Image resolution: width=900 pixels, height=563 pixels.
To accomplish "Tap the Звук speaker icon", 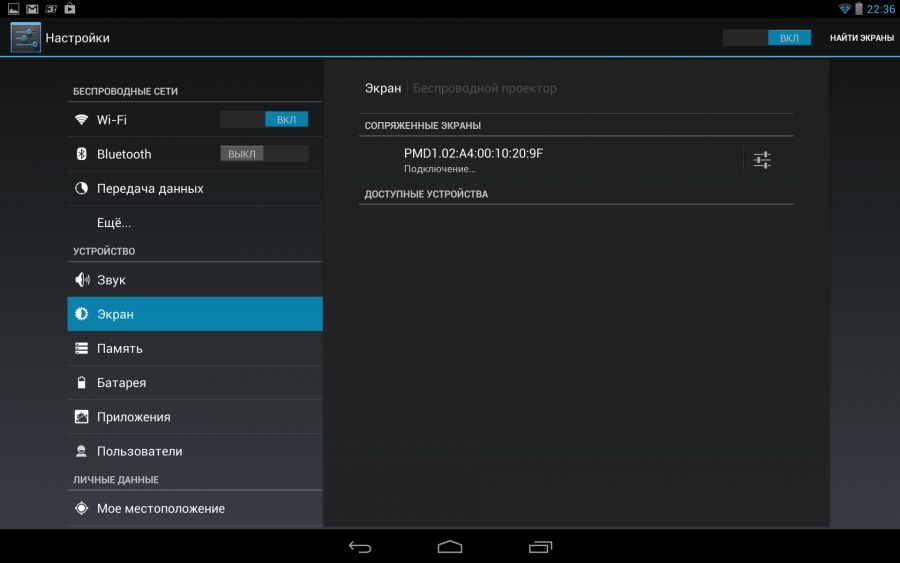I will tap(82, 280).
